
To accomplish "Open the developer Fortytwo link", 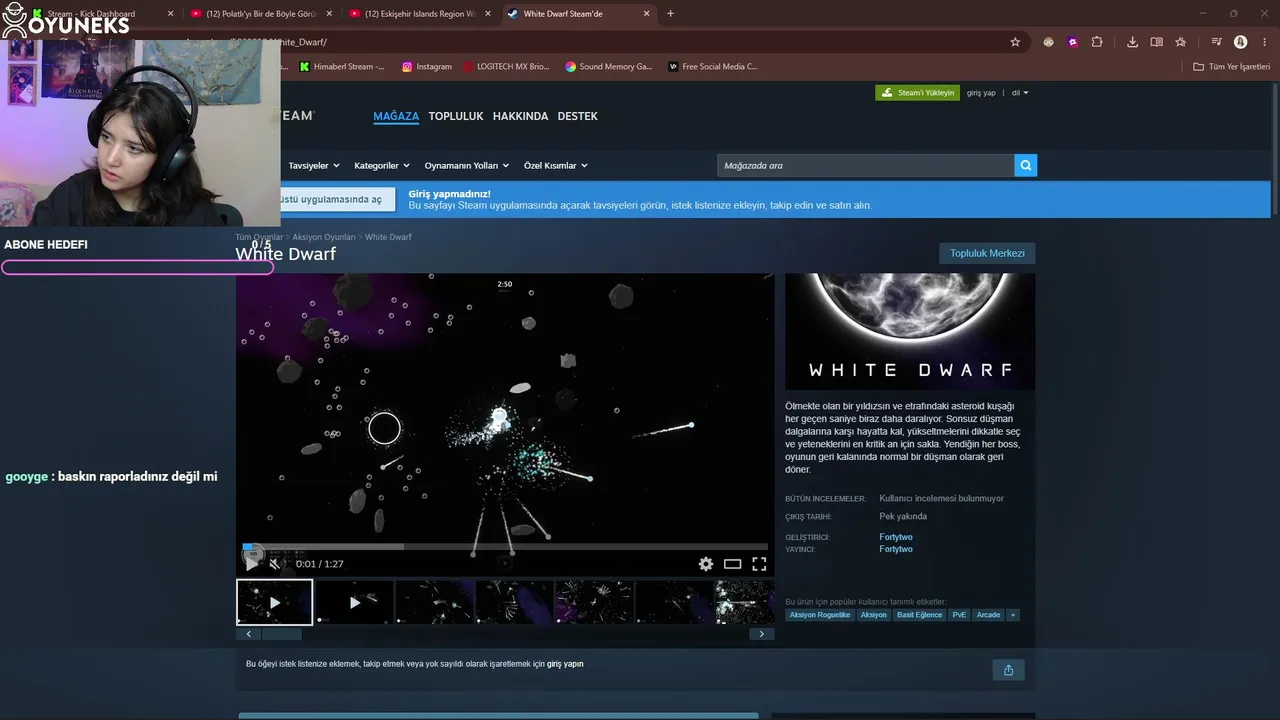I will [896, 537].
